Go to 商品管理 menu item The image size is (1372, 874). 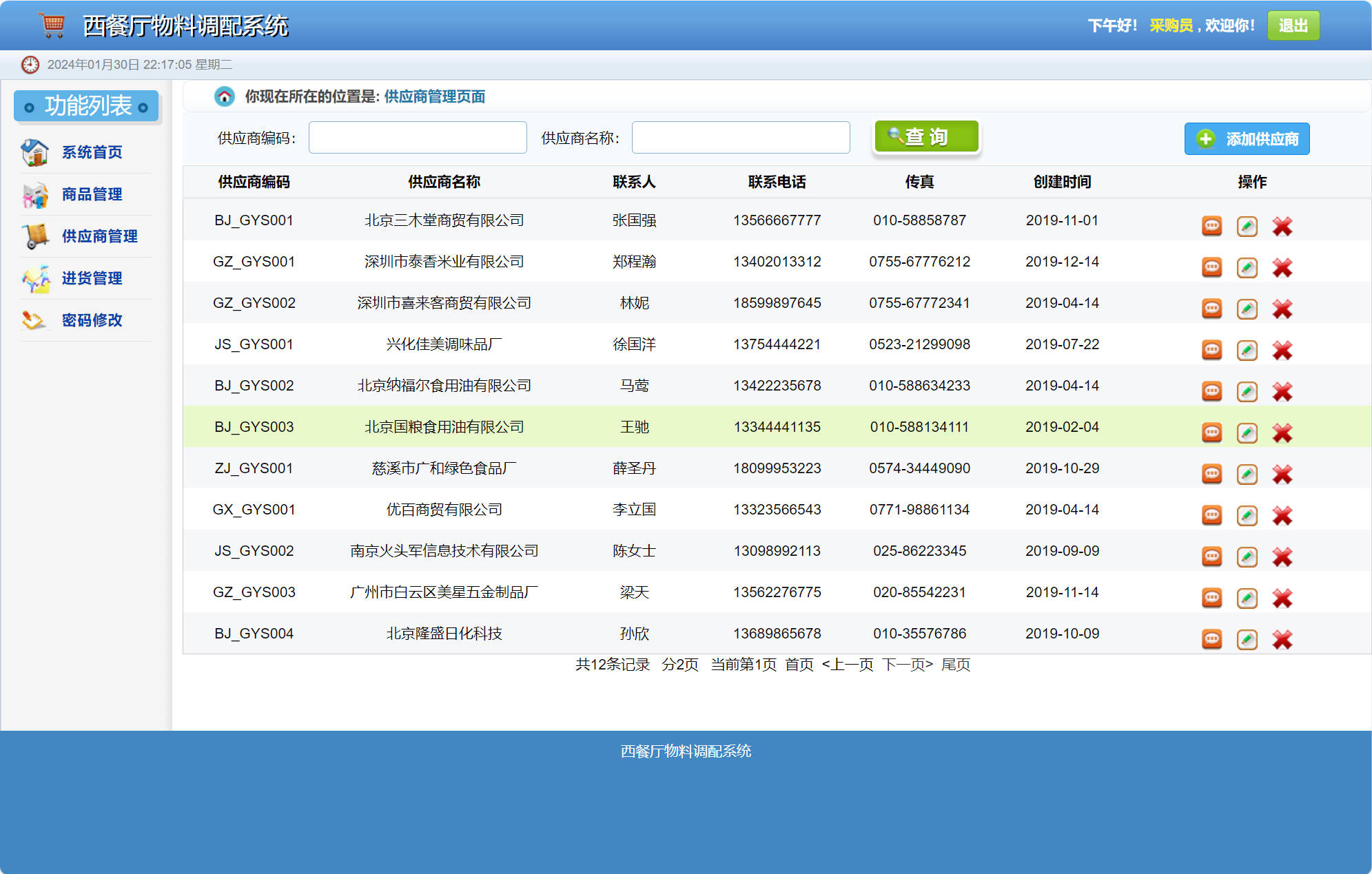coord(92,194)
